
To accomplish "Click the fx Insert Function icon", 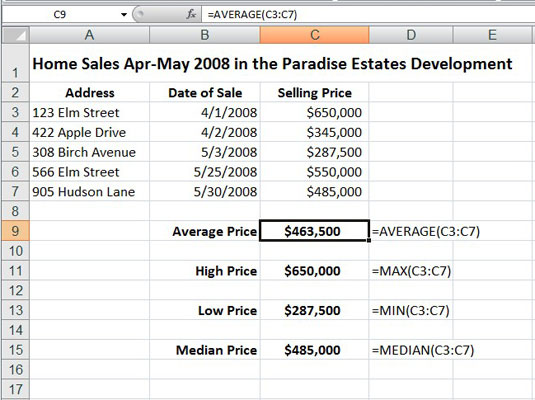I will pos(191,14).
